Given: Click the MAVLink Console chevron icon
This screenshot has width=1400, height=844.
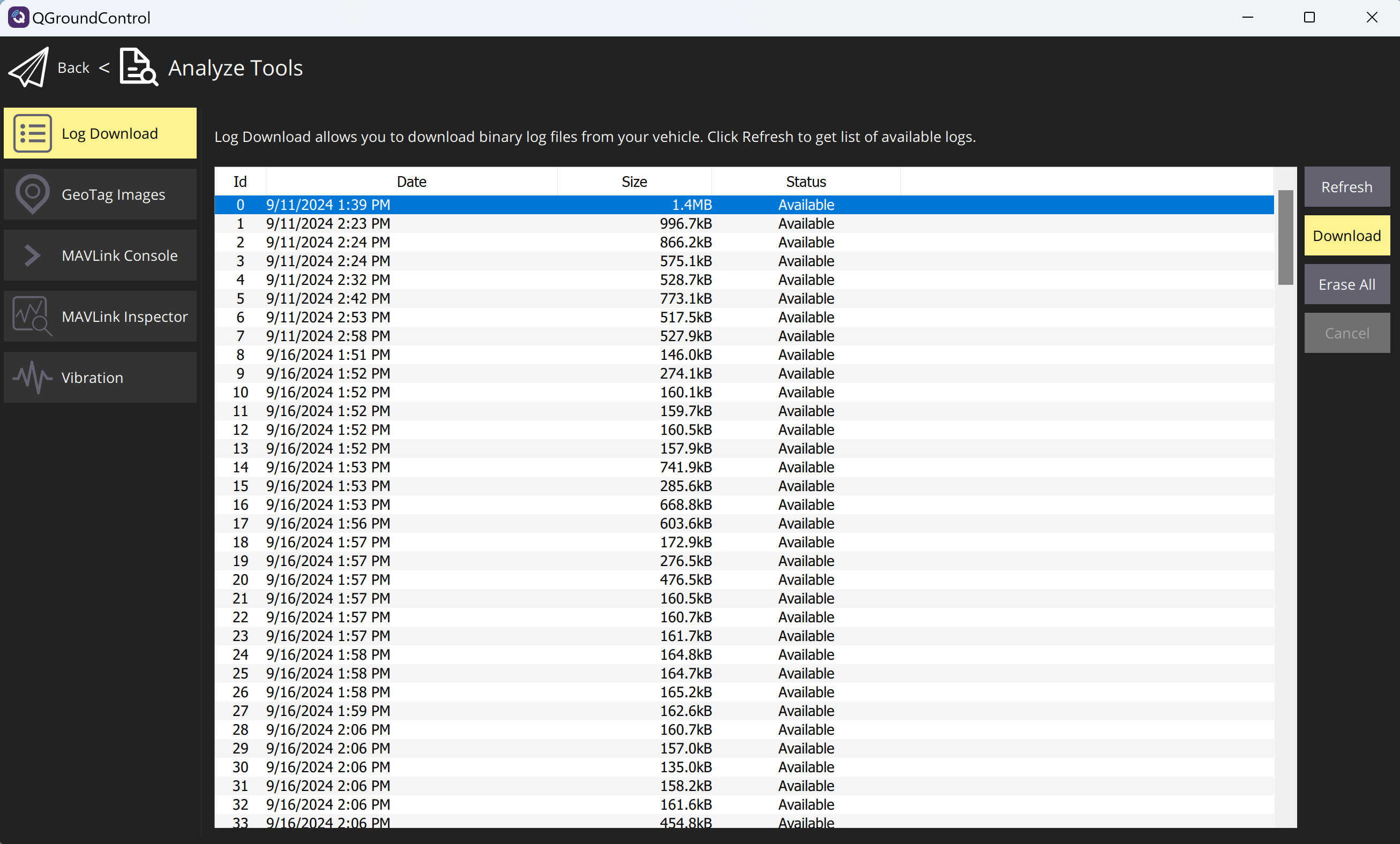Looking at the screenshot, I should [32, 255].
